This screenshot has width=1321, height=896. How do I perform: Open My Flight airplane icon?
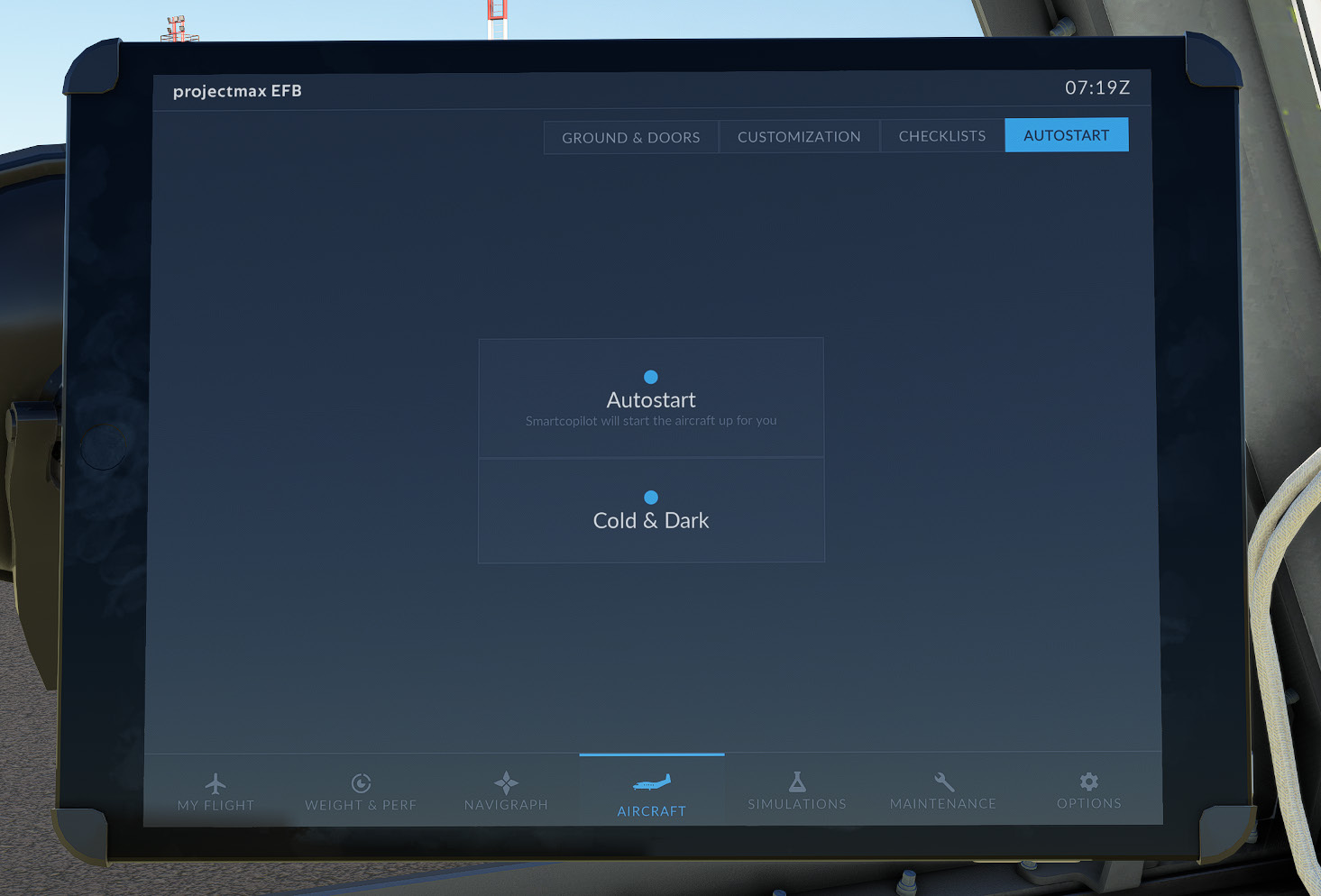pos(216,782)
